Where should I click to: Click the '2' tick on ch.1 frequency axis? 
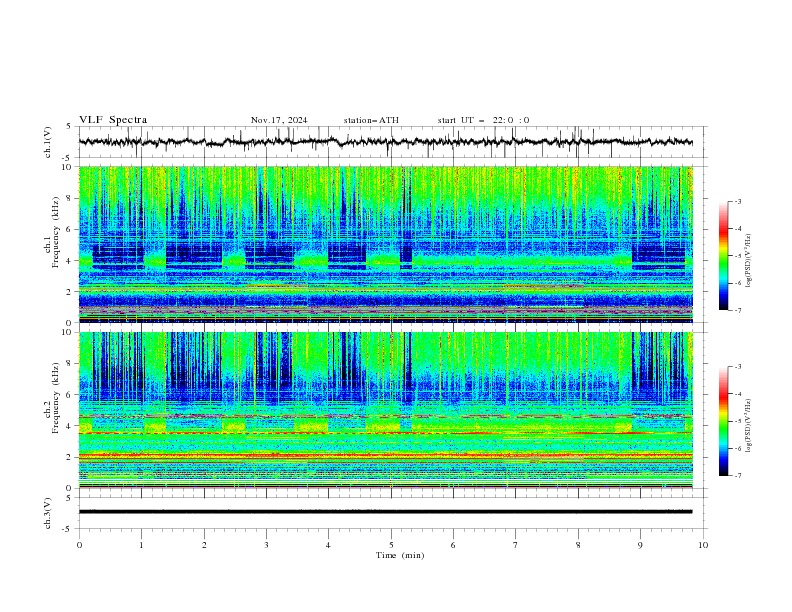click(x=71, y=291)
